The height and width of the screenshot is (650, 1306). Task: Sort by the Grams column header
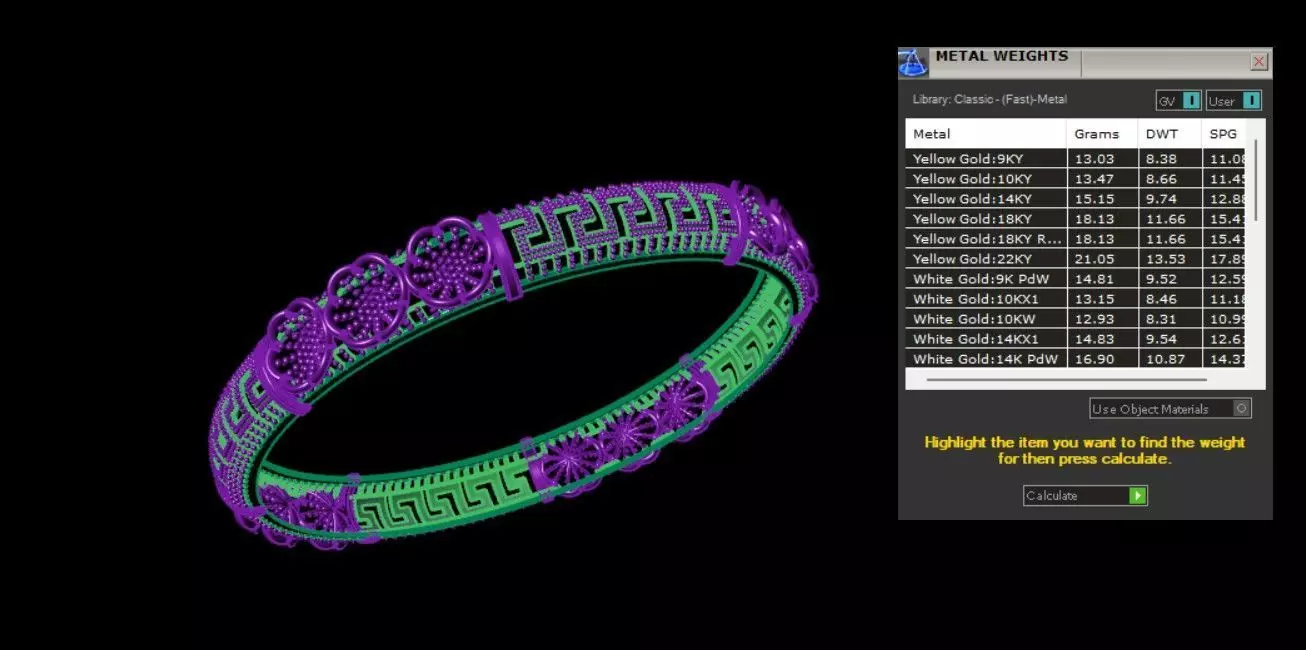click(x=1103, y=134)
